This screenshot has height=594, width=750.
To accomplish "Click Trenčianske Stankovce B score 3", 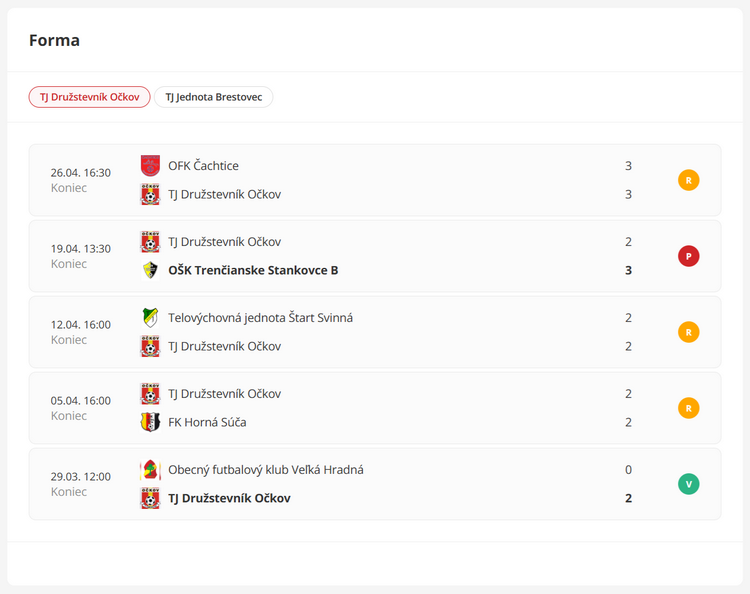I will [629, 270].
